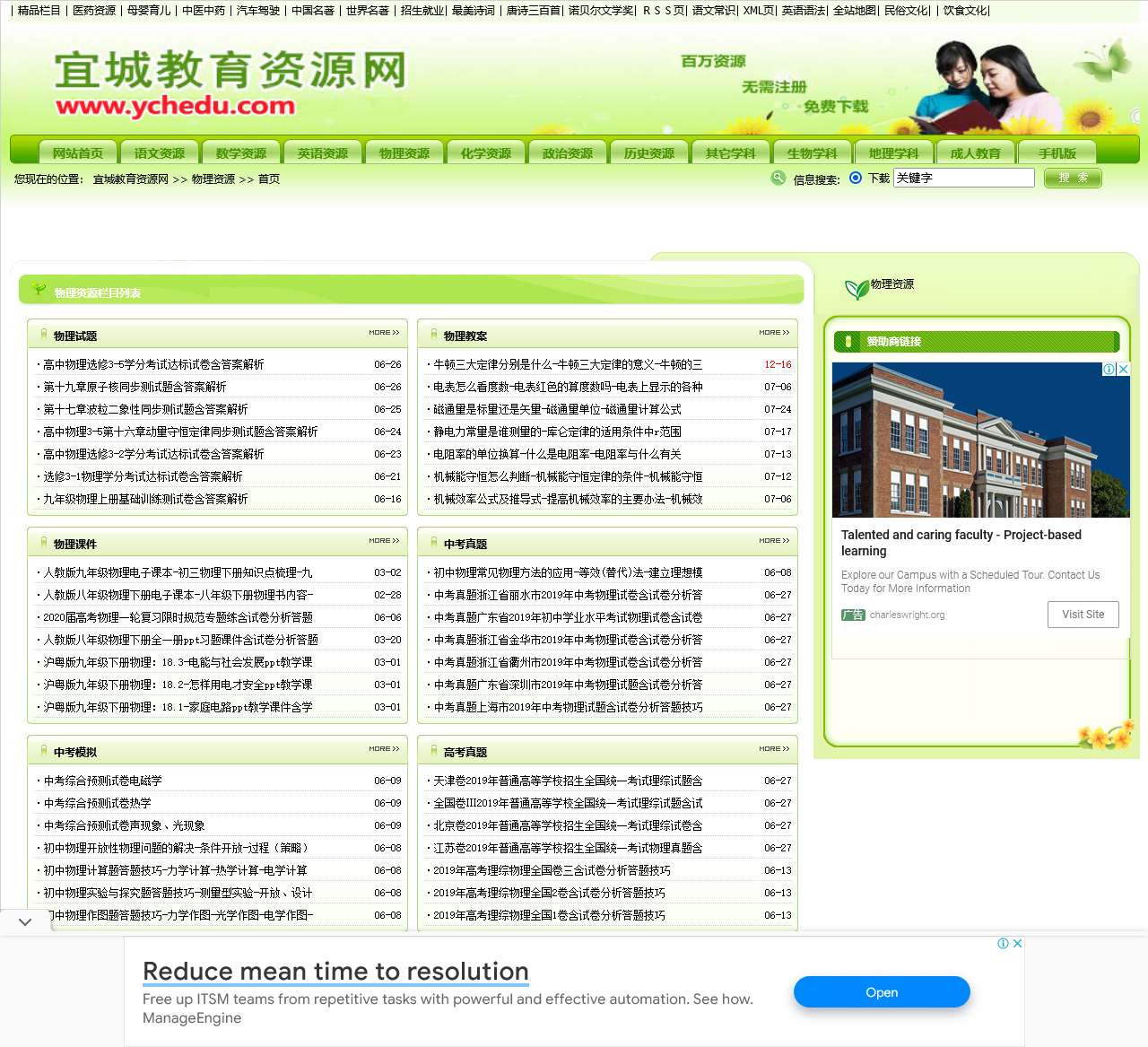
Task: Open MORE link of the 物理课件 section
Action: (x=383, y=540)
